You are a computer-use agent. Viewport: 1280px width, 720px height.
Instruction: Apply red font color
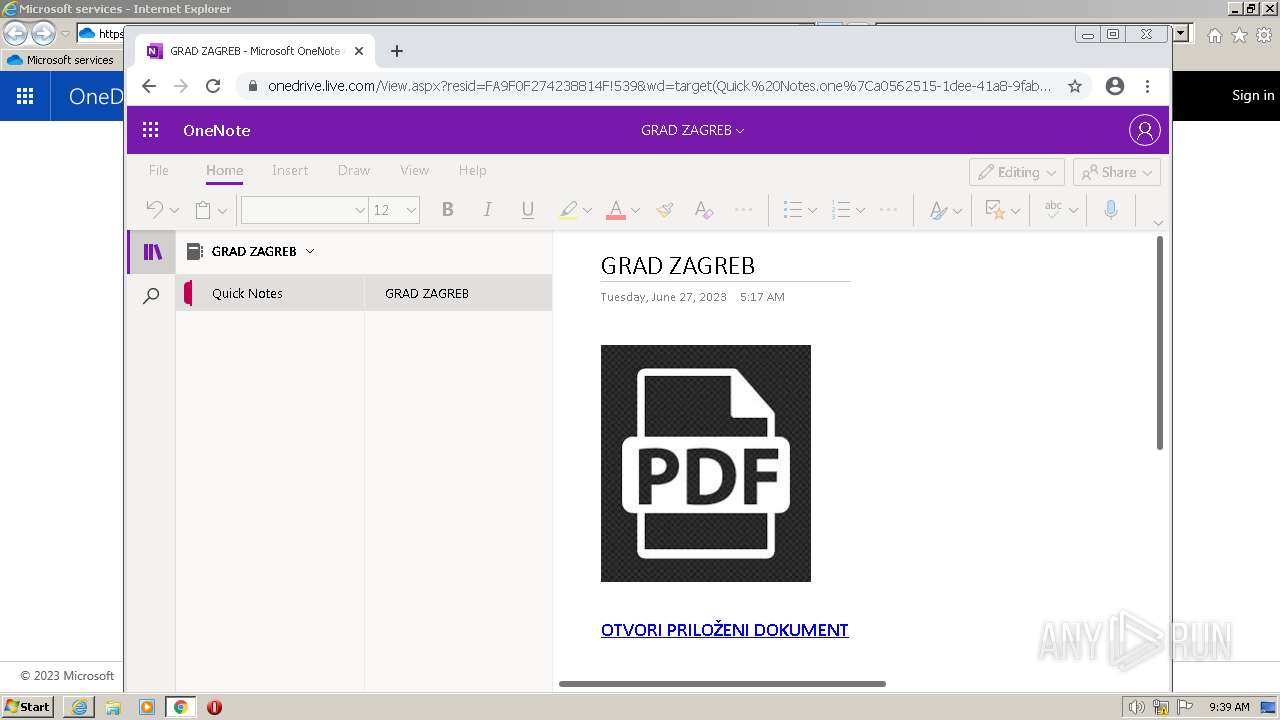click(616, 210)
